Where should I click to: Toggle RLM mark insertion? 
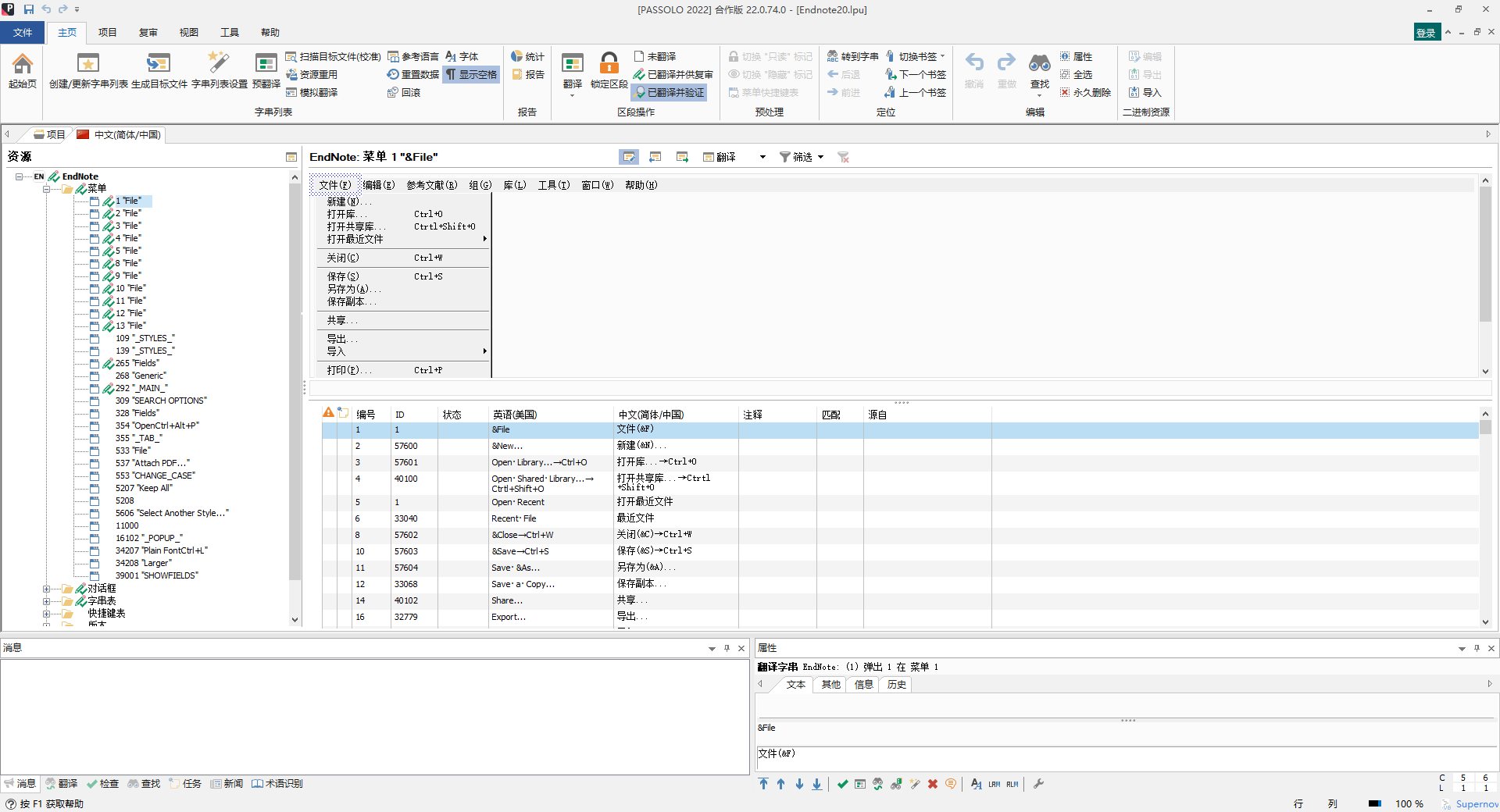[1012, 784]
